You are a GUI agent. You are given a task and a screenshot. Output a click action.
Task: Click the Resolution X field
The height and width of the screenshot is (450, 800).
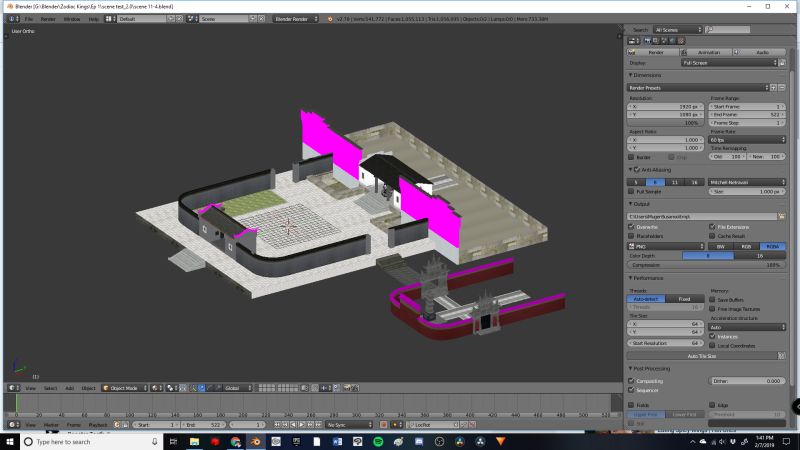(x=665, y=107)
